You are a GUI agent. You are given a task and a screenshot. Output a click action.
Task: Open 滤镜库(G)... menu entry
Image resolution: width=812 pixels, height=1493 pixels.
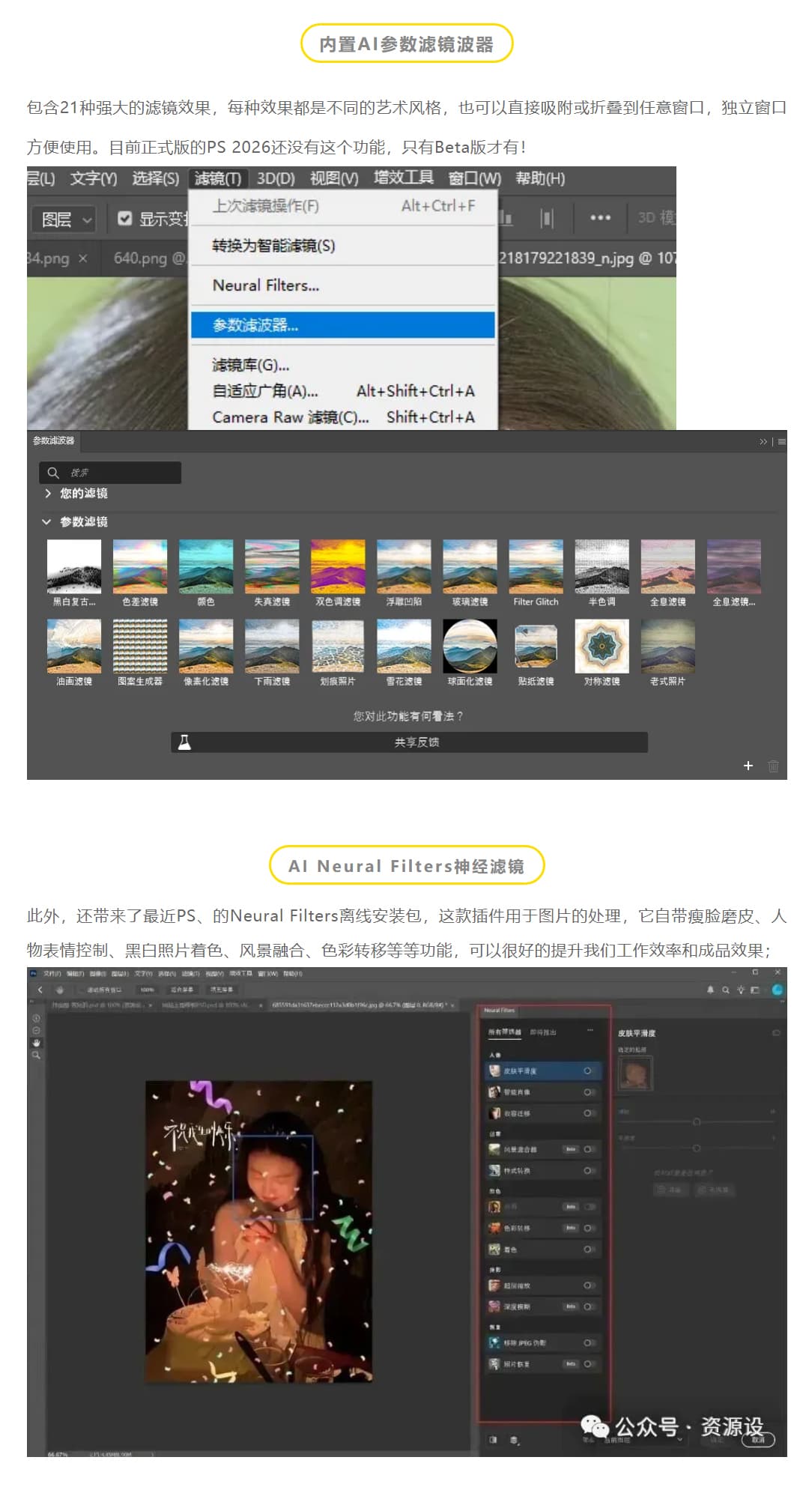[343, 365]
